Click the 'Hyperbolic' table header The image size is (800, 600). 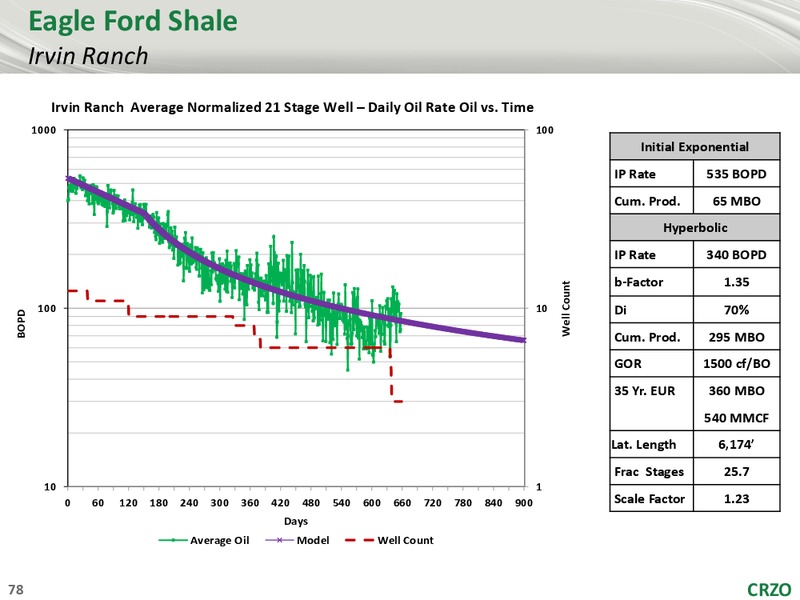[x=695, y=228]
